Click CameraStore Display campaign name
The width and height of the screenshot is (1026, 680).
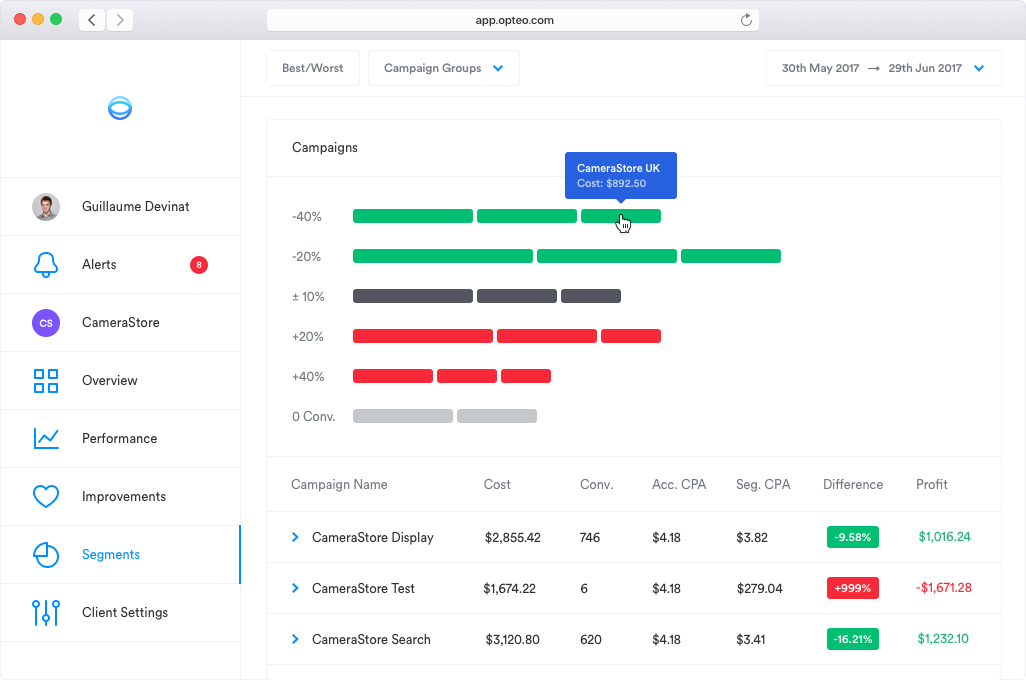(x=373, y=538)
